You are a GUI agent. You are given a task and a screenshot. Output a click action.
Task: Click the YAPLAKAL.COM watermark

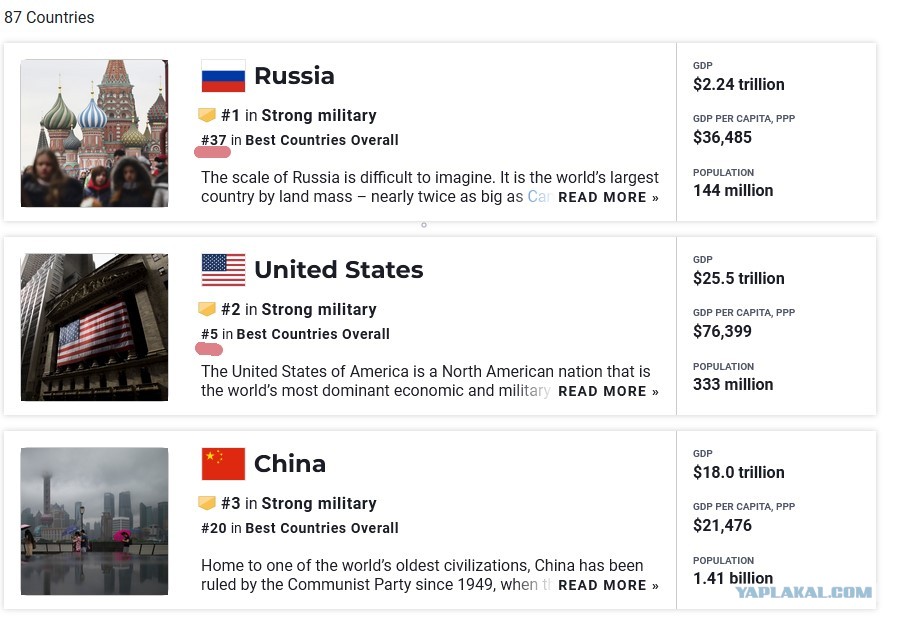click(804, 592)
